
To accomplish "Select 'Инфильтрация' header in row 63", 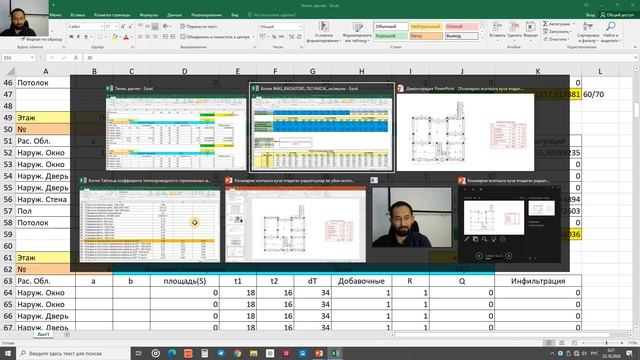I will [x=538, y=281].
